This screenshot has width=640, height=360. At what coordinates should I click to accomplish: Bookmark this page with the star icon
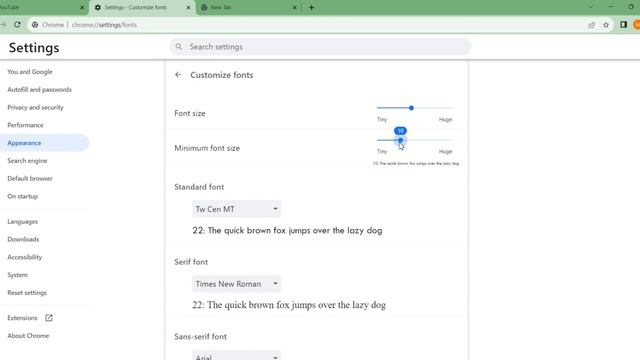[x=606, y=25]
